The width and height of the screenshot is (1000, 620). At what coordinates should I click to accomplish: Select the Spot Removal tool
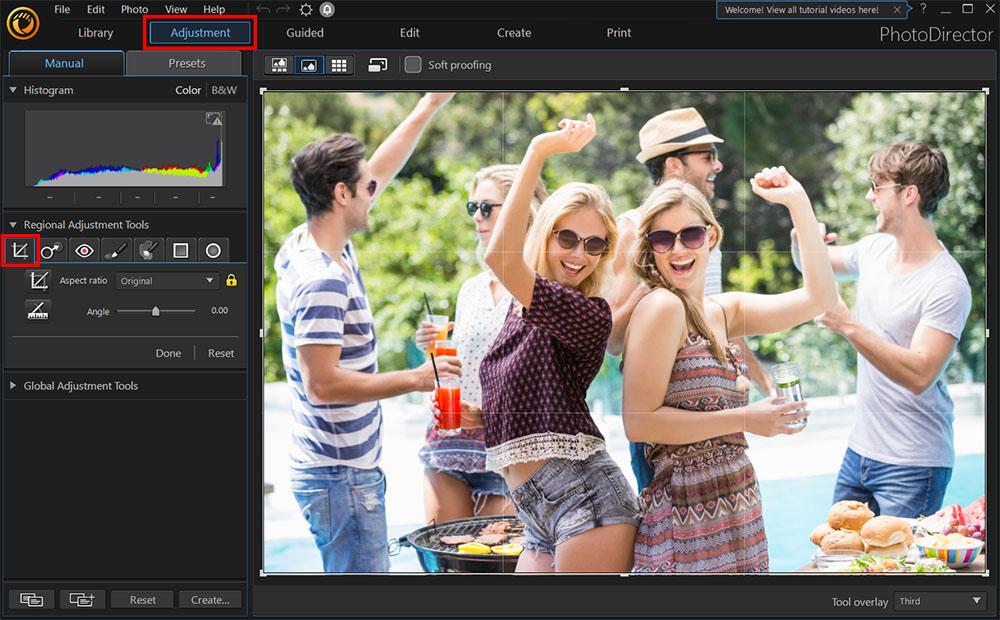point(51,250)
